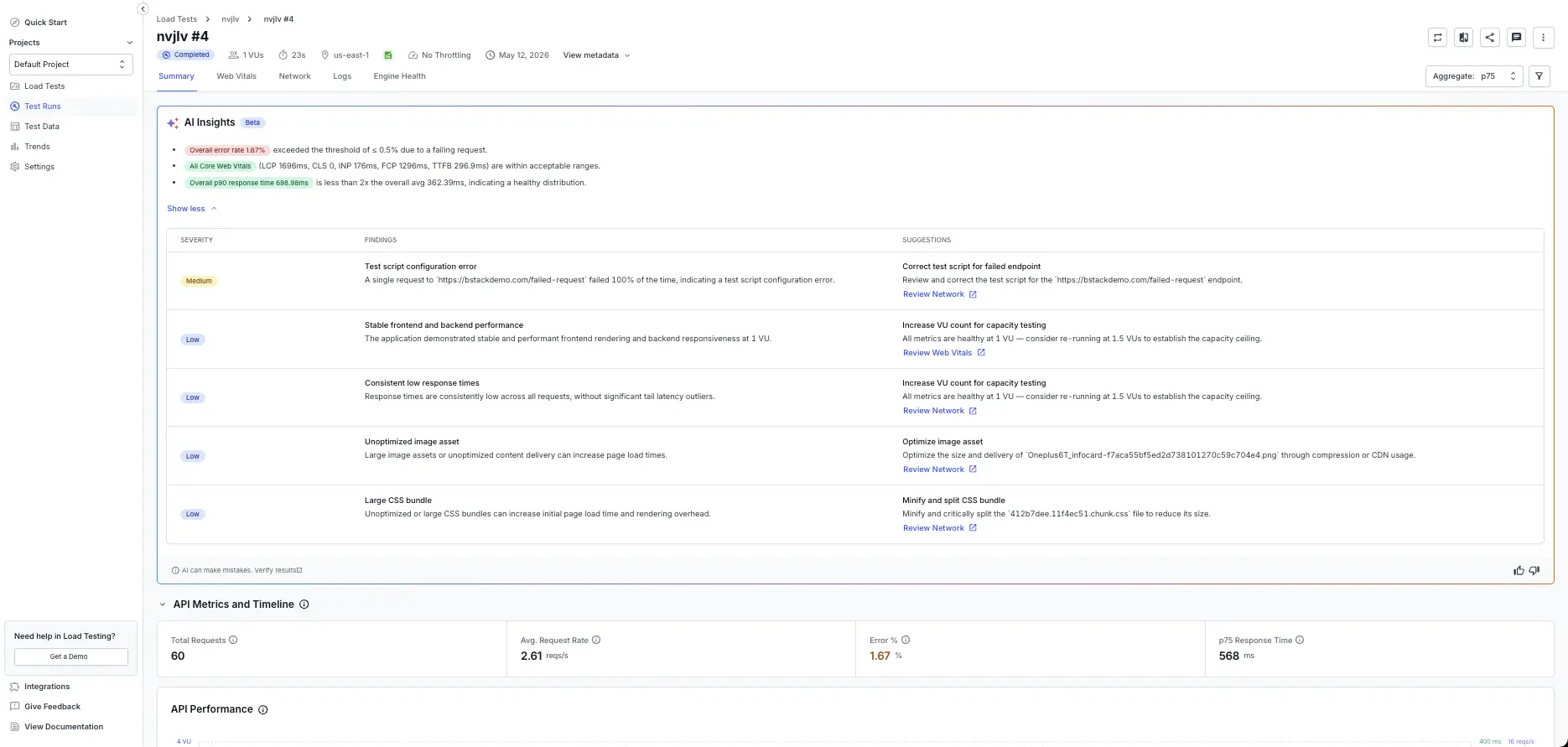Click Overall p90 response time 698.98ms tag
The width and height of the screenshot is (1568, 747).
(249, 183)
